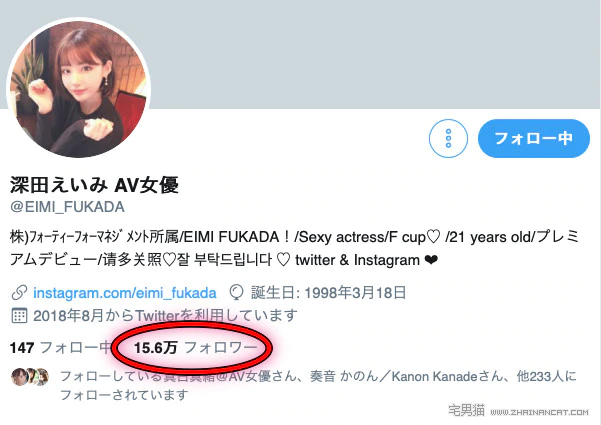This screenshot has height=425, width=601.
Task: Click the Kanon Kanade name in mutual followers
Action: tap(435, 377)
